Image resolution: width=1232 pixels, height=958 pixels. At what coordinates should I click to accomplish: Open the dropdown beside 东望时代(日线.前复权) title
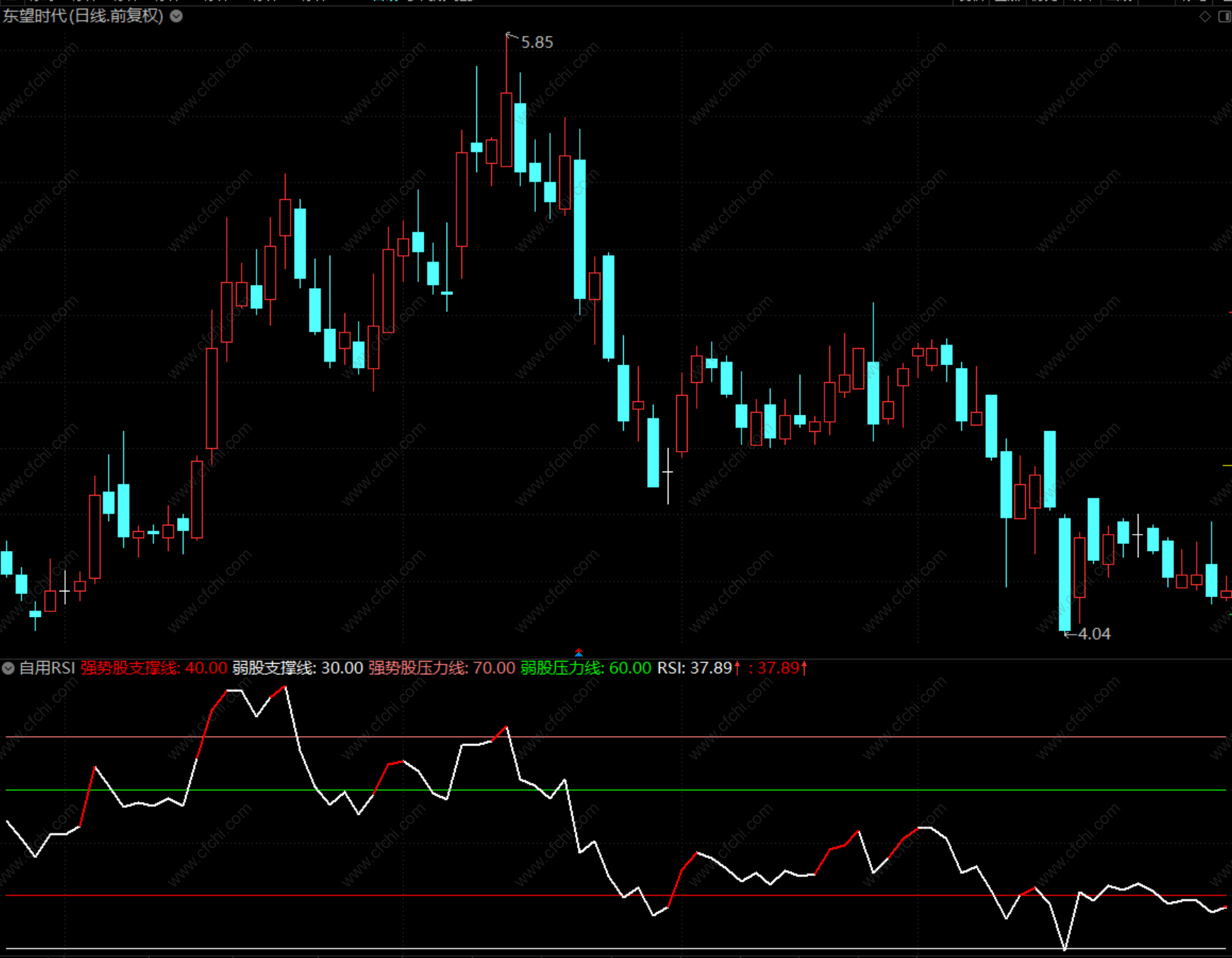[x=177, y=16]
